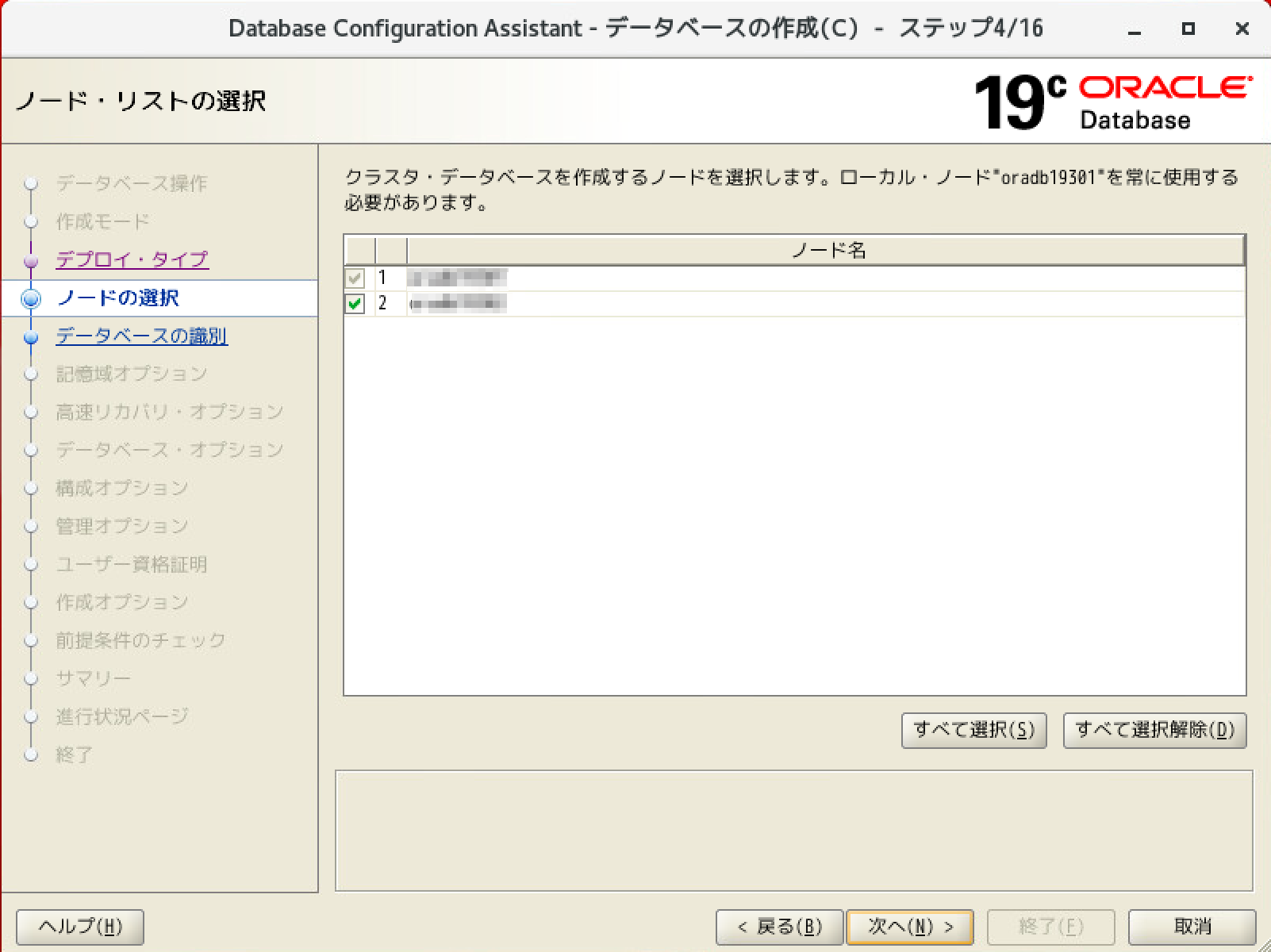Viewport: 1271px width, 952px height.
Task: Click the empty message area below buttons
Action: pyautogui.click(x=794, y=831)
